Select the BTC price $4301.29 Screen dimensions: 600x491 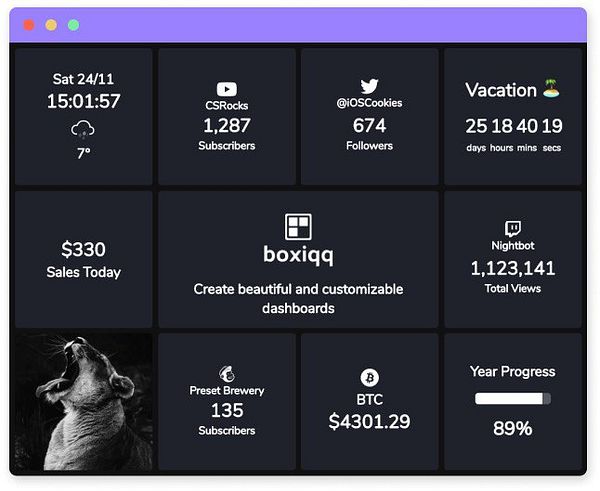(x=369, y=421)
